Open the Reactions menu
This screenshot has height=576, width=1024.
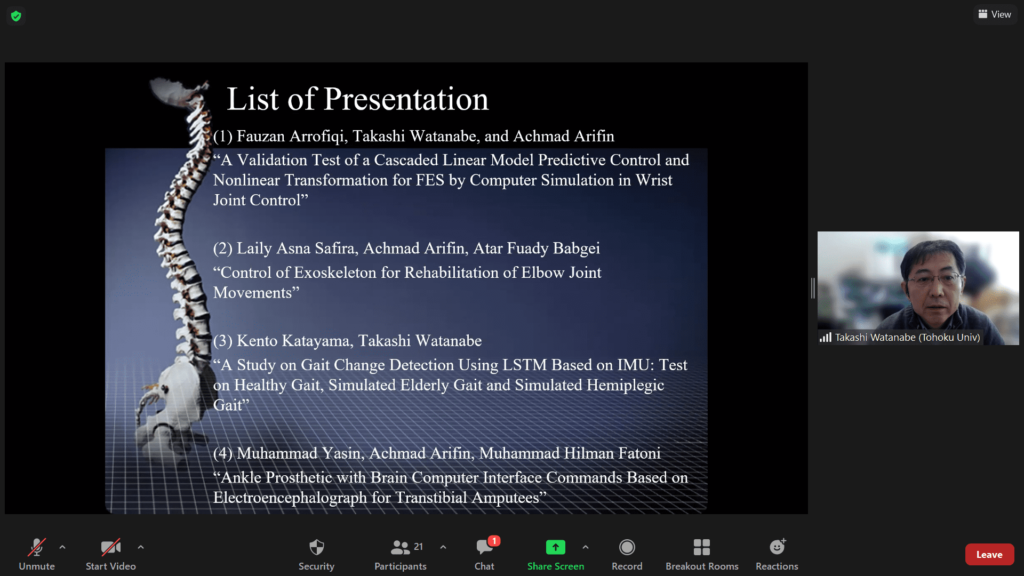(777, 548)
